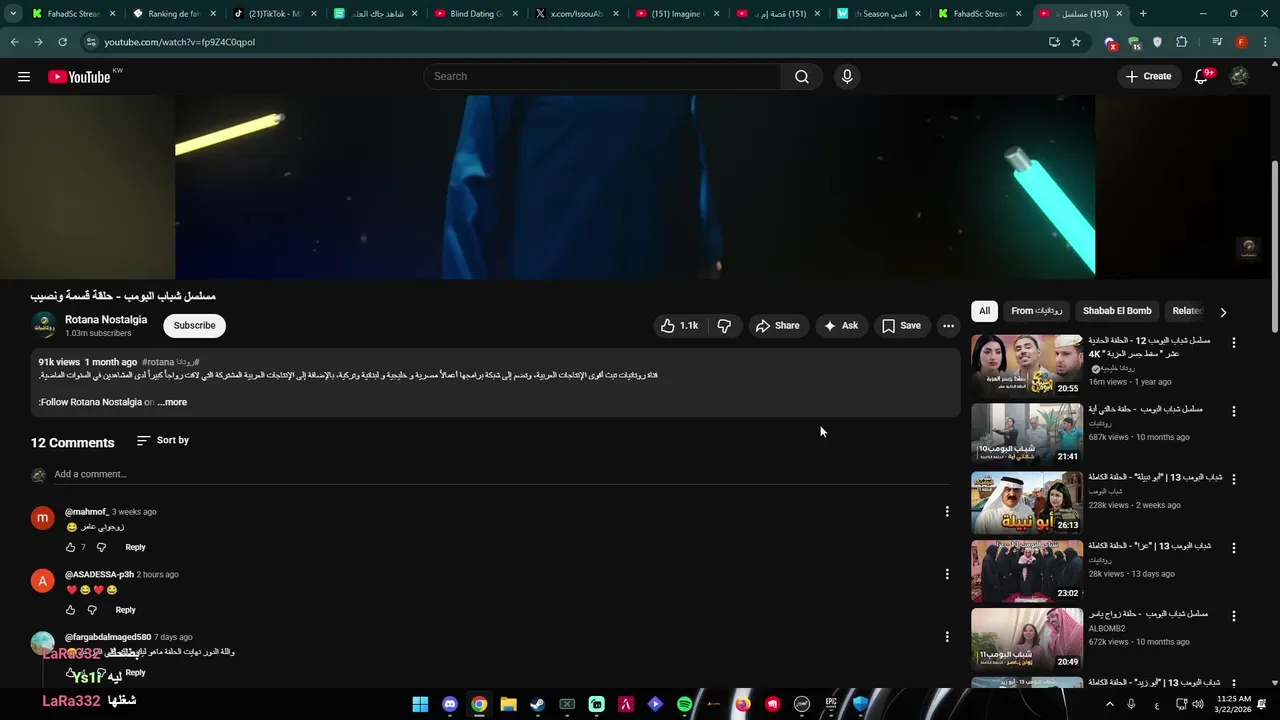Viewport: 1280px width, 720px height.
Task: Click the browser address bar URL
Action: click(x=180, y=42)
